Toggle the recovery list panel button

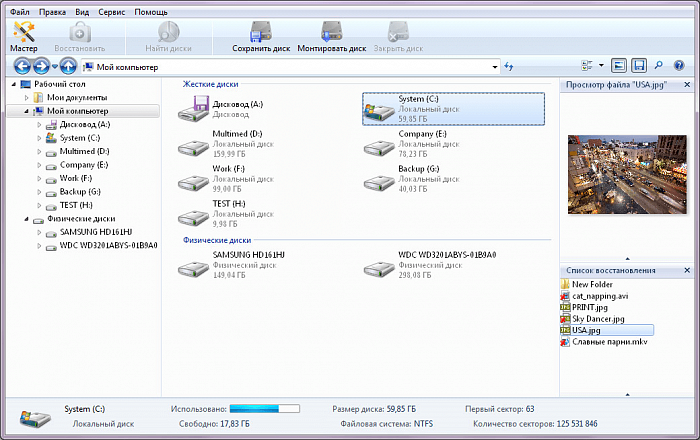click(639, 66)
